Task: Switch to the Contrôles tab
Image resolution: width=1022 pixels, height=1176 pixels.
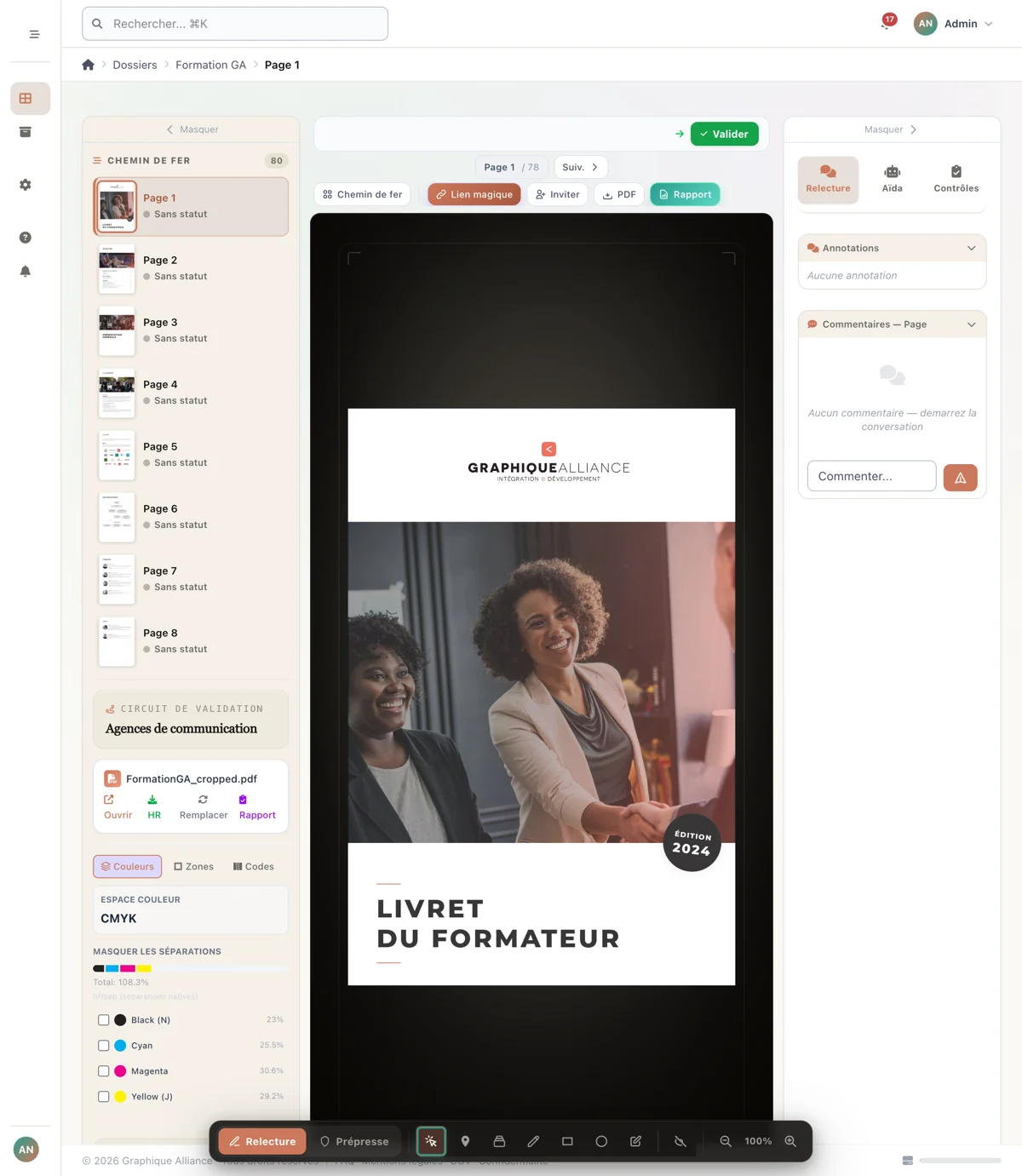Action: [956, 179]
